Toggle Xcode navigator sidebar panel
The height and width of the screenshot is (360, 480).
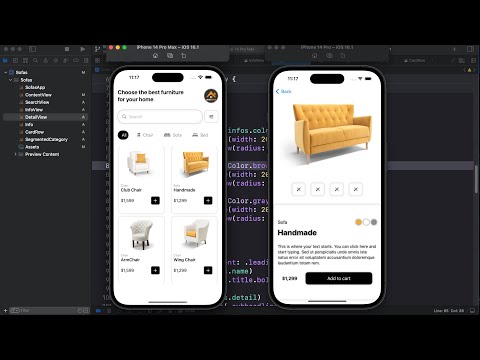click(32, 49)
